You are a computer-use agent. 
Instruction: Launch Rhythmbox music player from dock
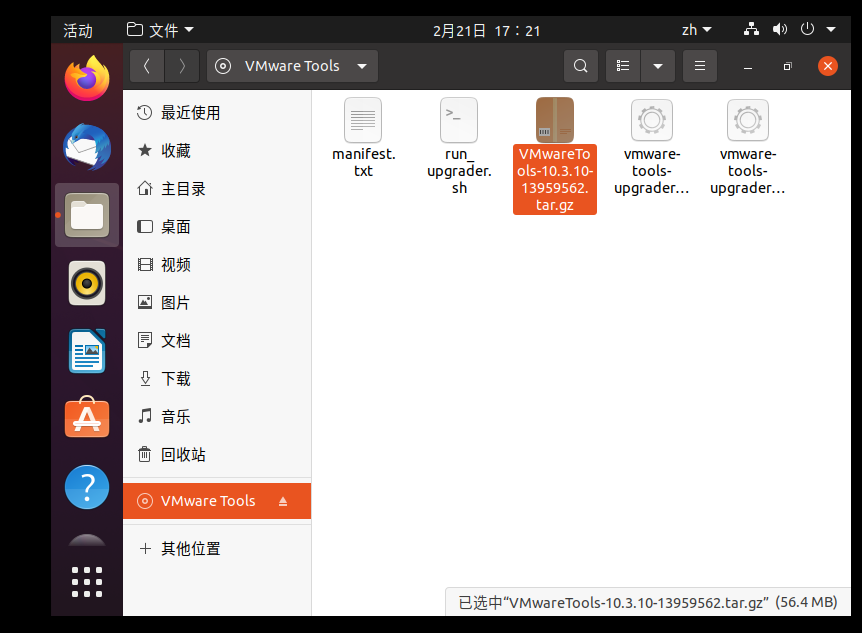pos(87,283)
